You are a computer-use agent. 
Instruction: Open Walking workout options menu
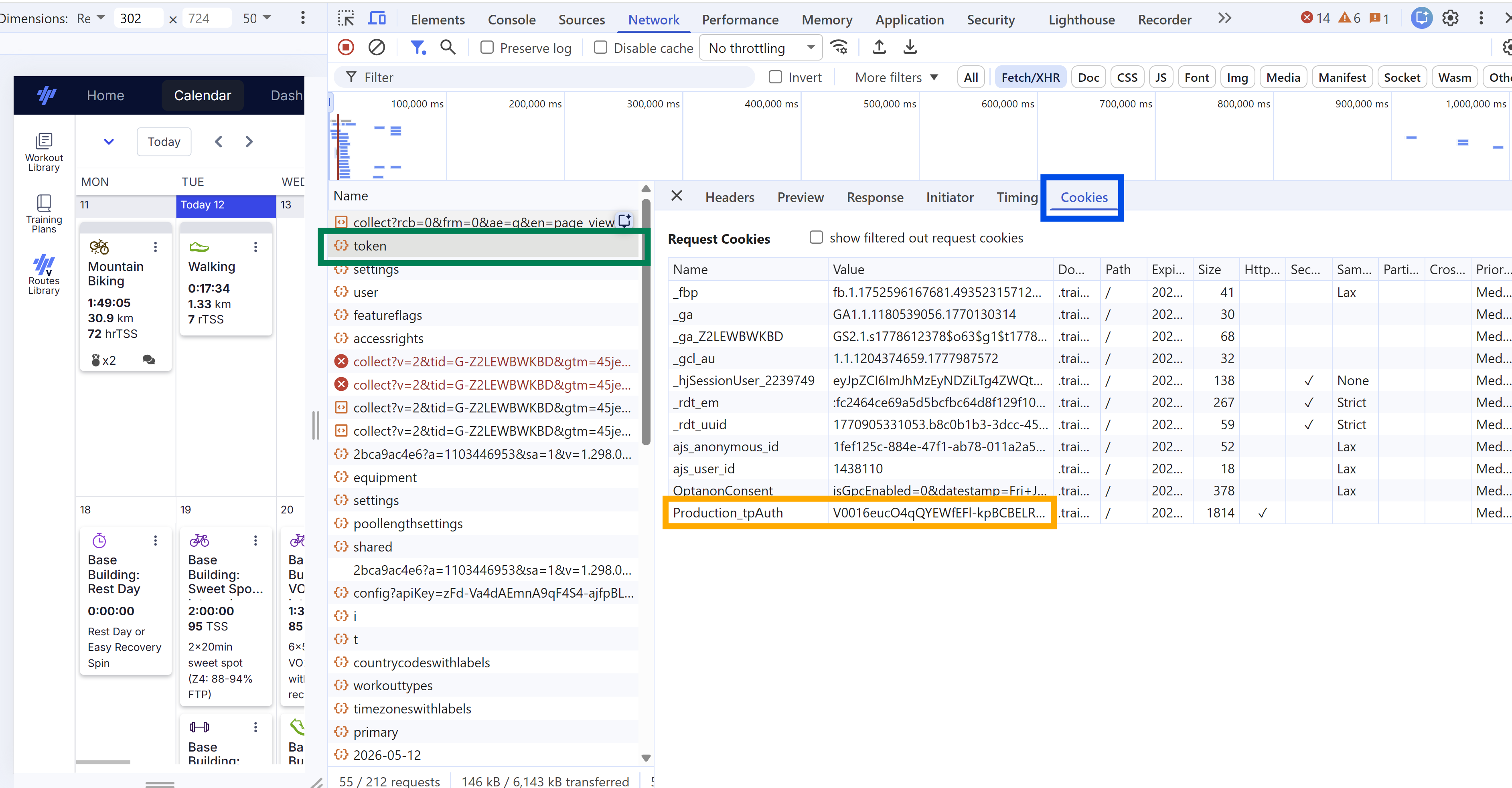click(255, 247)
